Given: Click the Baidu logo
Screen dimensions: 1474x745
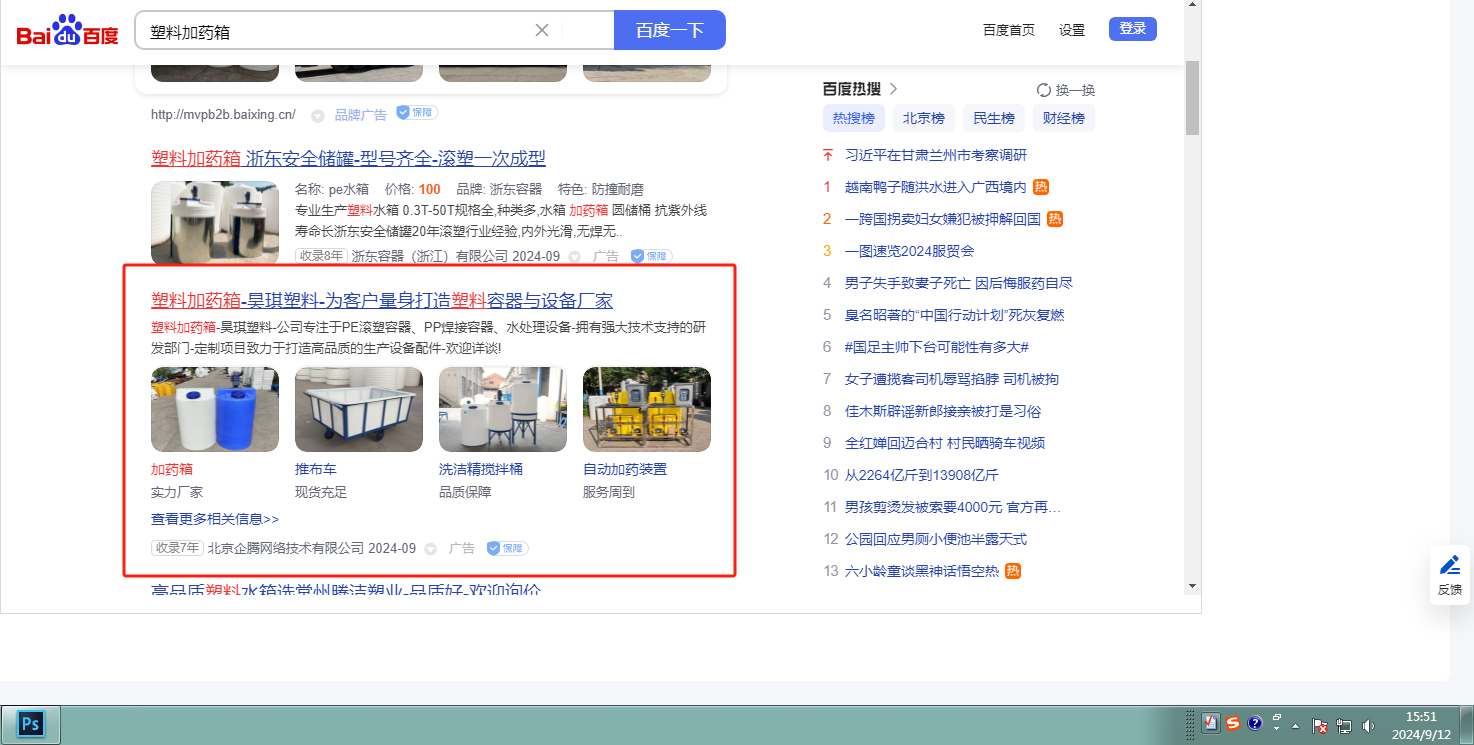Looking at the screenshot, I should tap(67, 32).
